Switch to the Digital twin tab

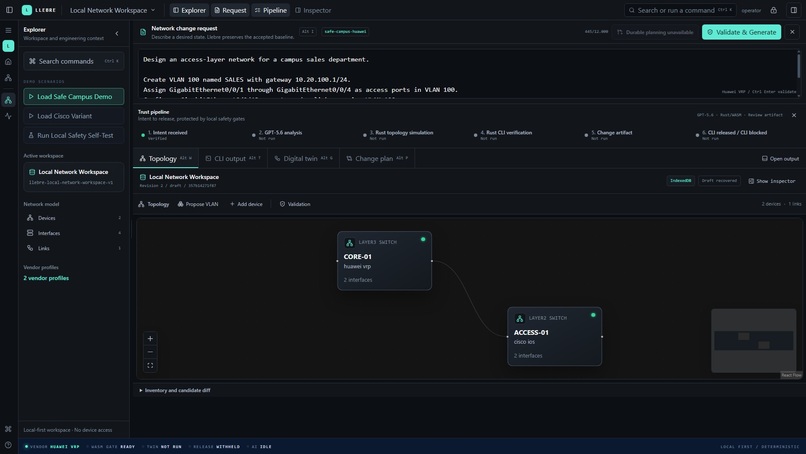303,158
